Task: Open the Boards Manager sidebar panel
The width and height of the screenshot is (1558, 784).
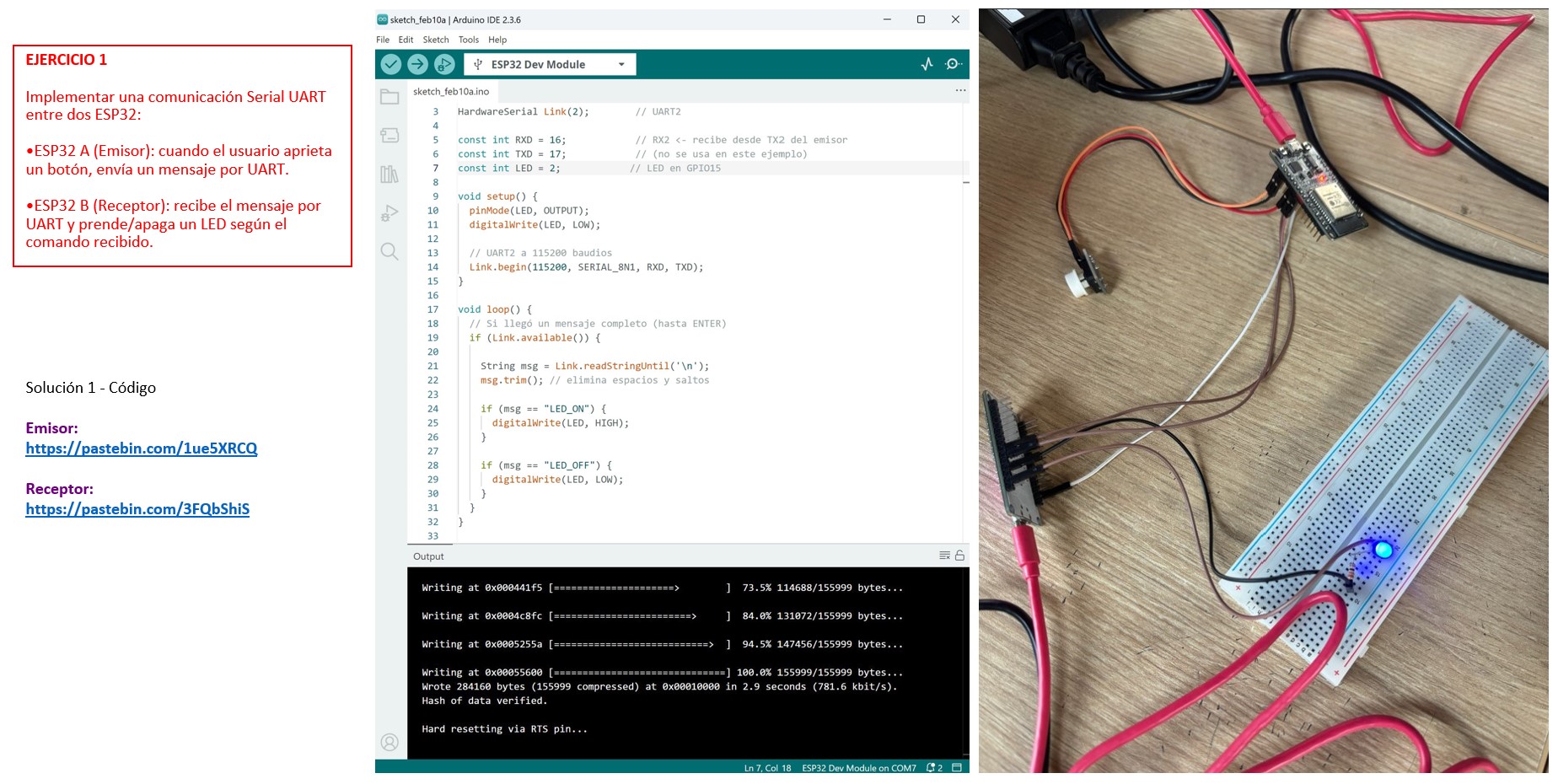Action: point(389,136)
